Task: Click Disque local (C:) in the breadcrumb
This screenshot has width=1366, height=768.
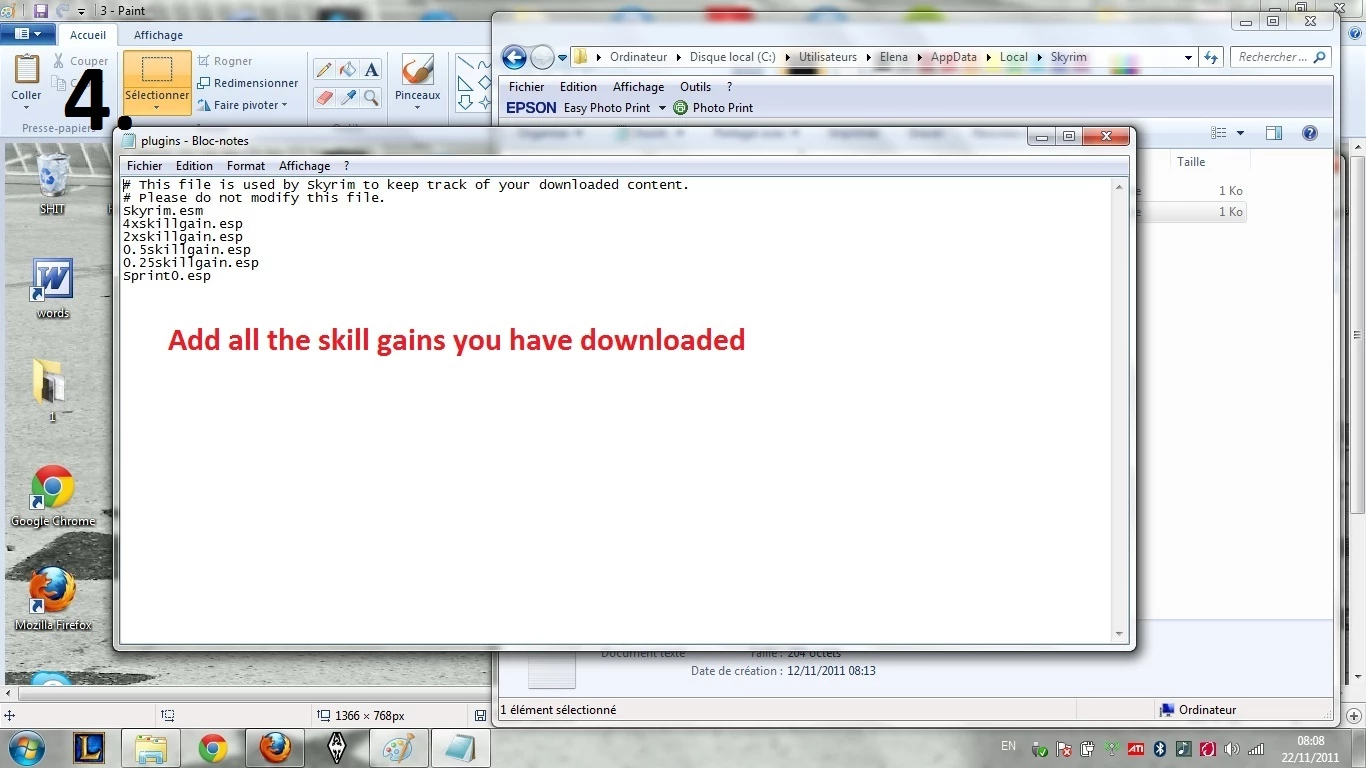Action: [732, 57]
